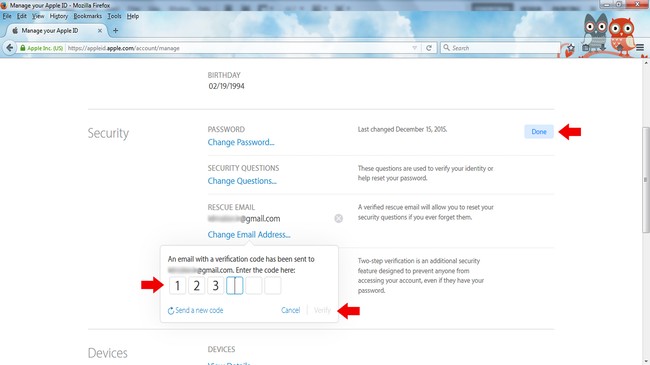
Task: Reload the page with the refresh icon
Action: pos(429,48)
